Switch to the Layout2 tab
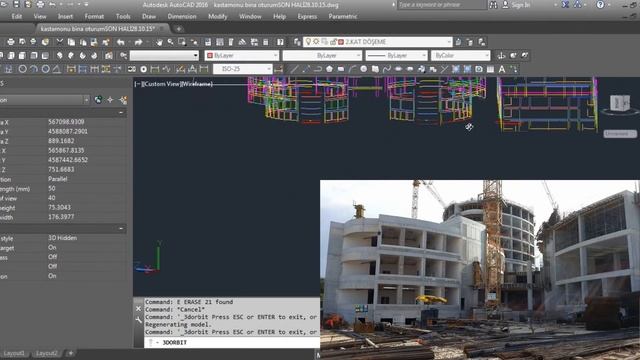This screenshot has width=640, height=360. pyautogui.click(x=47, y=353)
